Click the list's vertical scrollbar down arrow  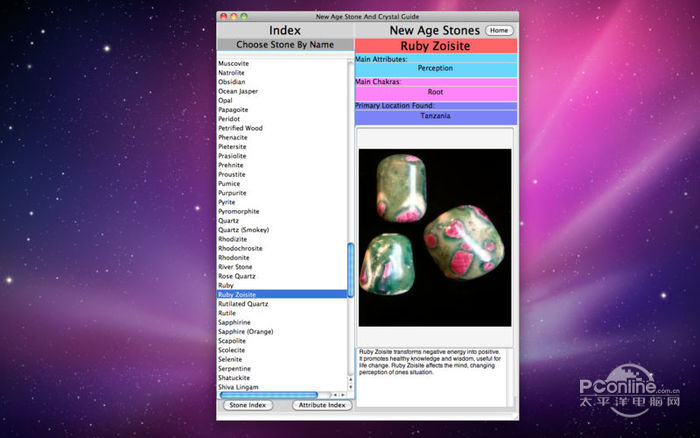pyautogui.click(x=350, y=387)
